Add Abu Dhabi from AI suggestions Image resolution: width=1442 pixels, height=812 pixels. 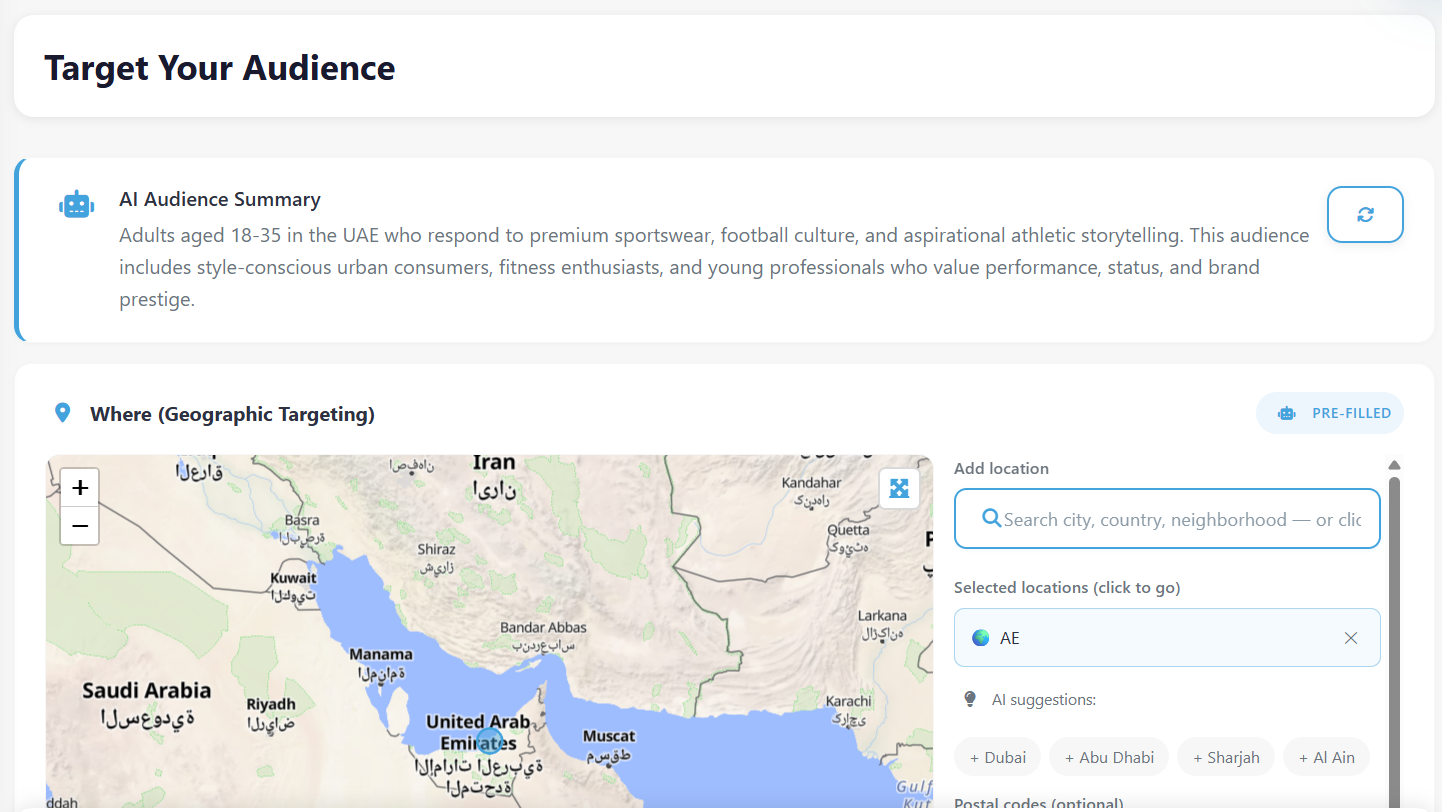1109,757
